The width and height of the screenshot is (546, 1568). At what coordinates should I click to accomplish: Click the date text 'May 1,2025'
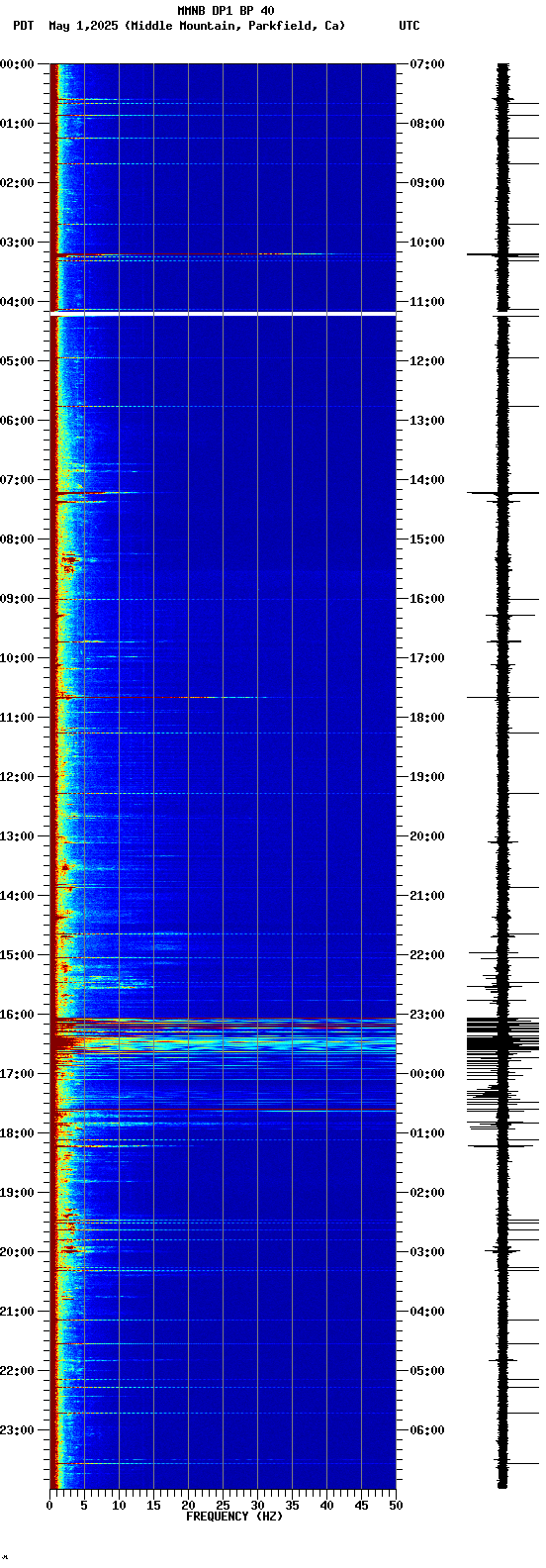point(83,26)
